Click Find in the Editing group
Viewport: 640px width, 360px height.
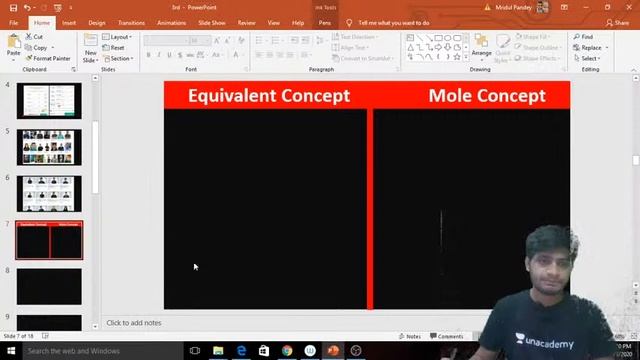click(583, 37)
